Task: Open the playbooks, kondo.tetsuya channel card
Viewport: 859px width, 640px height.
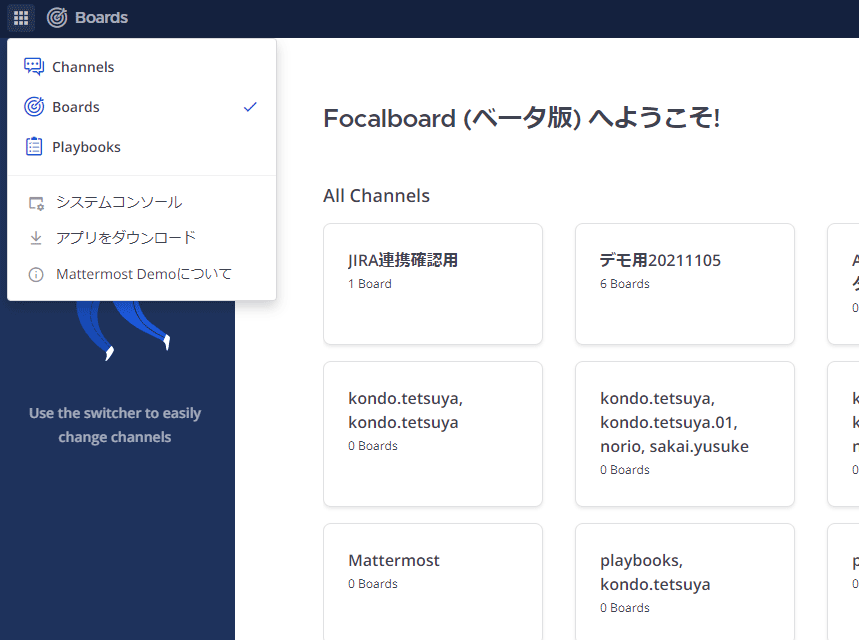Action: coord(685,582)
